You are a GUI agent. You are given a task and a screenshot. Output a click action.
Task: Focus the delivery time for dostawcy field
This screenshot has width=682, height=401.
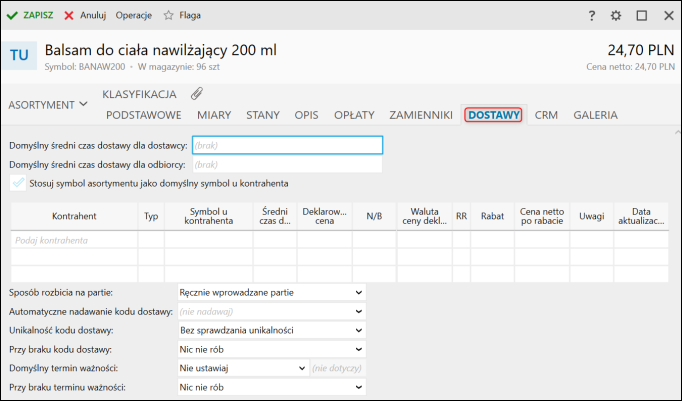[x=288, y=145]
